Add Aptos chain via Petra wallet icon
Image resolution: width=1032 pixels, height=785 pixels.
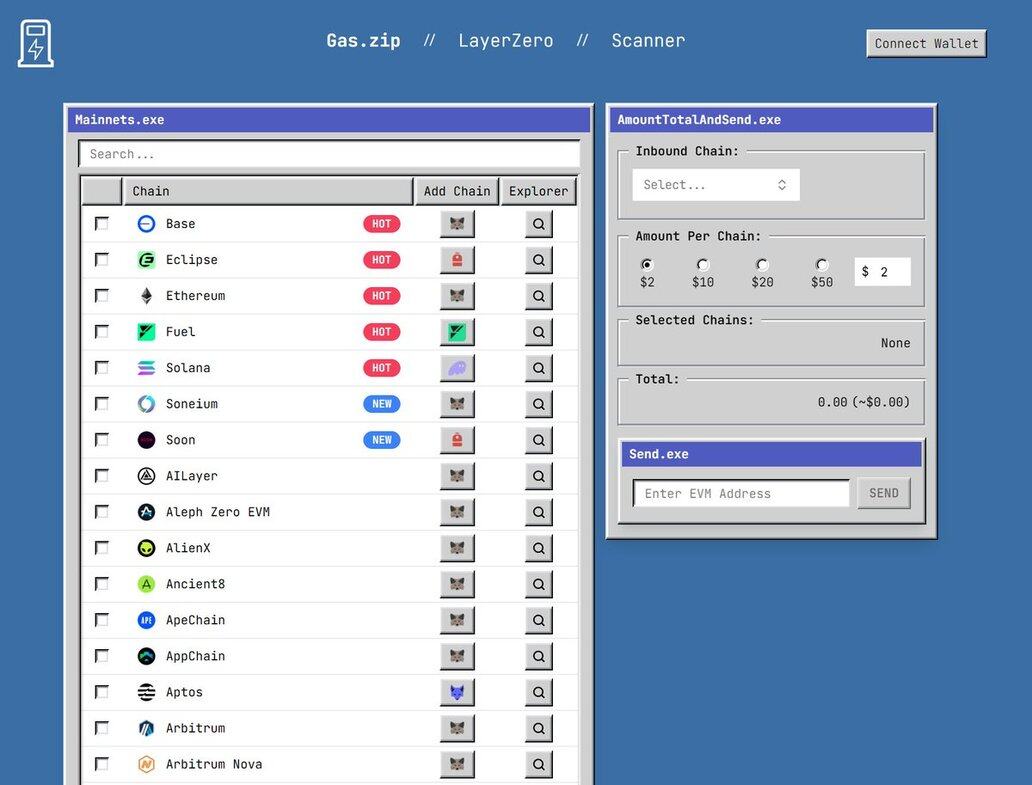457,692
